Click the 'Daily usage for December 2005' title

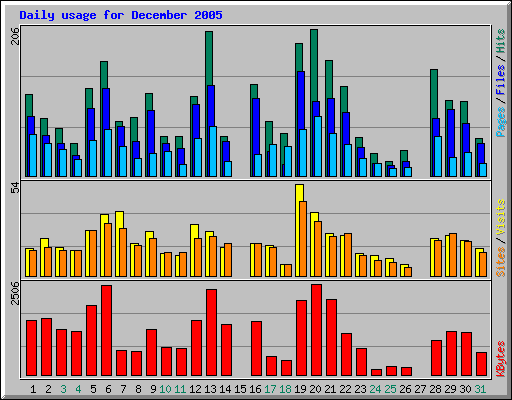pos(121,15)
